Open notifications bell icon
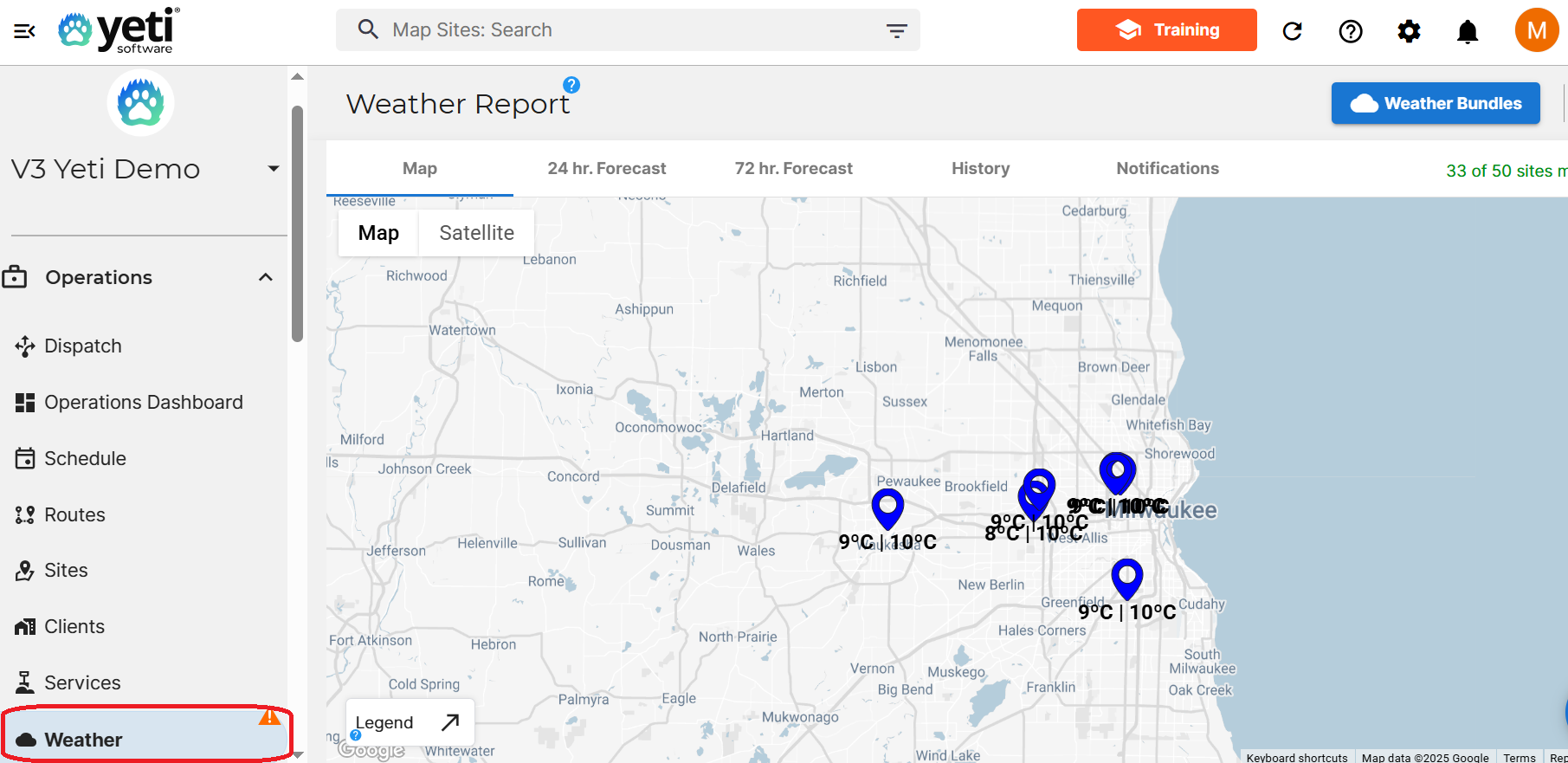 (x=1468, y=31)
